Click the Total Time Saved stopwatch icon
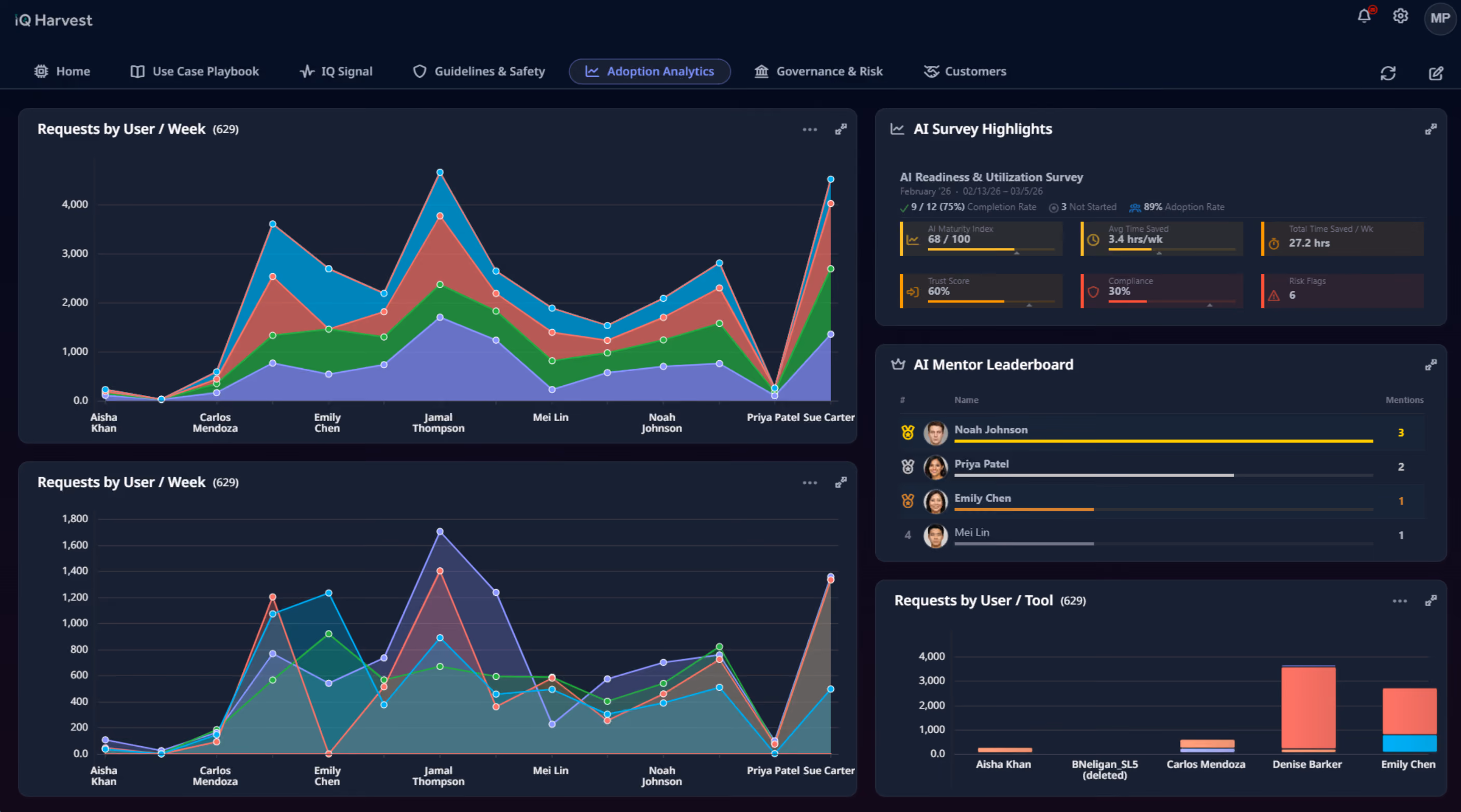Image resolution: width=1461 pixels, height=812 pixels. coord(1274,244)
